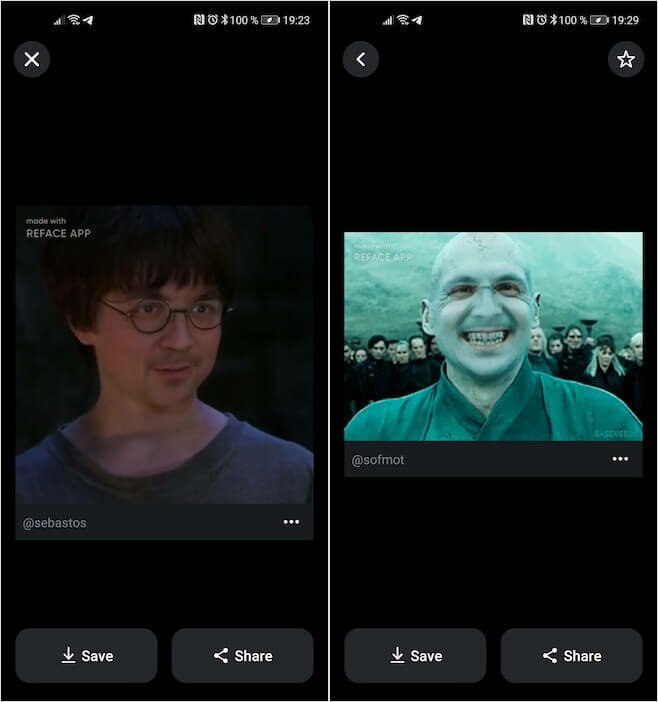Screen dimensions: 658x702
Task: Tap the Bluetooth icon in right status bar
Action: [x=553, y=20]
